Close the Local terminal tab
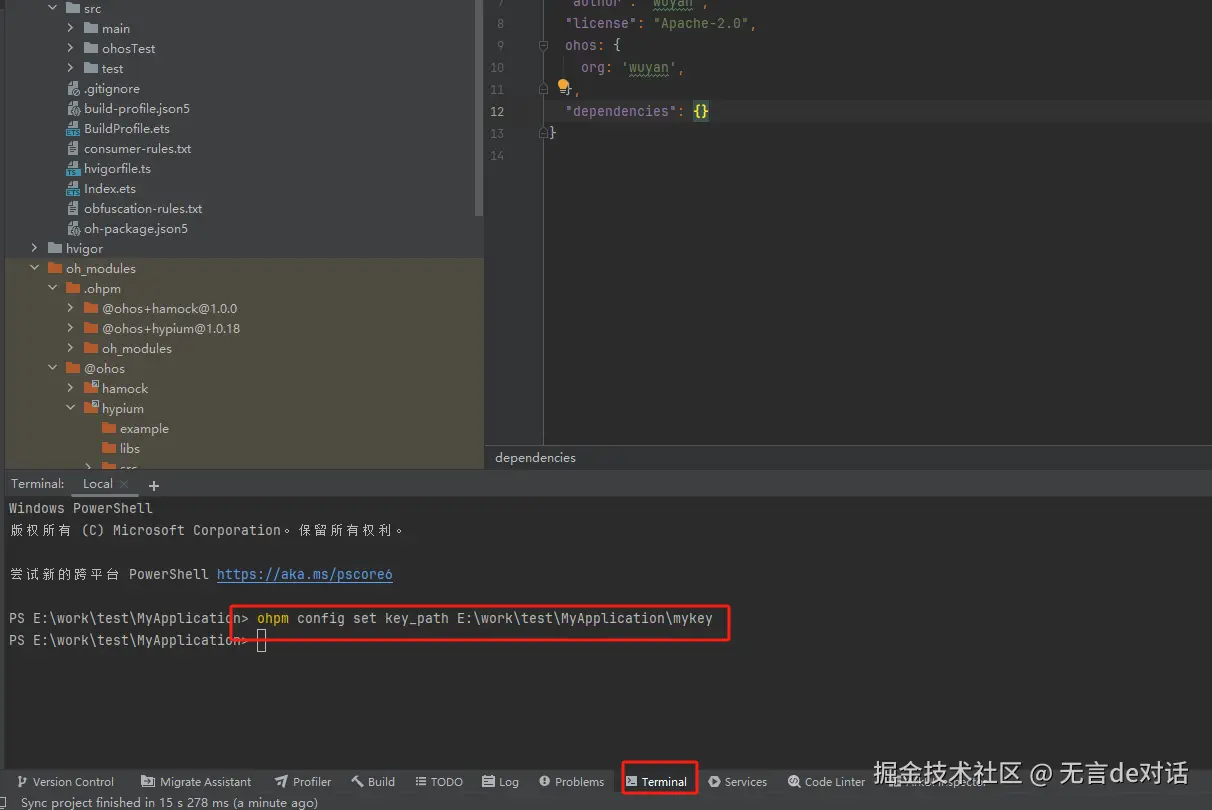The image size is (1212, 810). (x=124, y=484)
